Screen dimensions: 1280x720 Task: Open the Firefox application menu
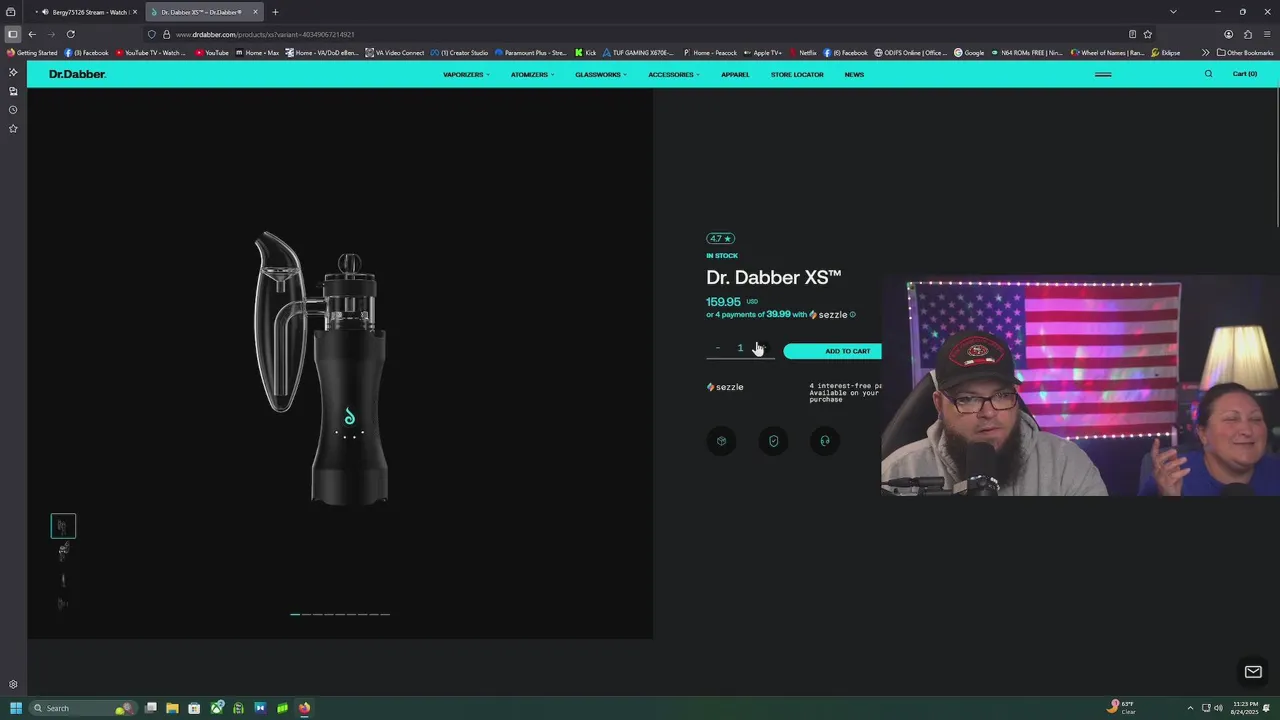pyautogui.click(x=1267, y=34)
